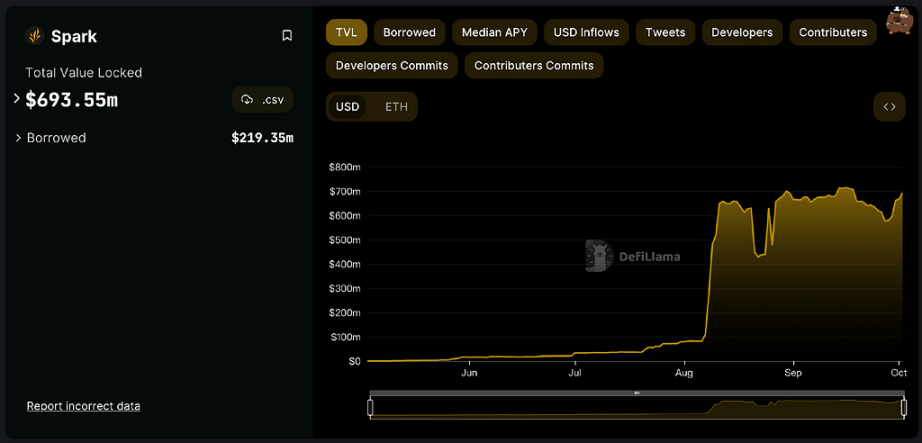922x443 pixels.
Task: Click the Sep x-axis label
Action: pos(793,373)
